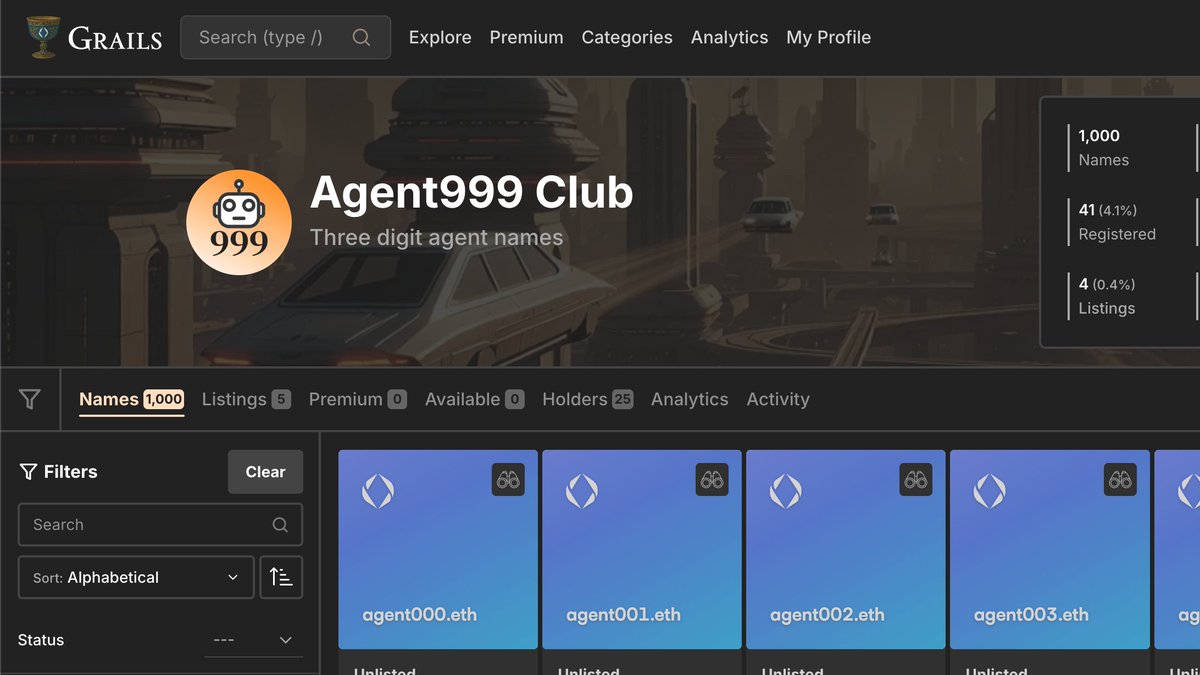Click the ENS logo on the agent003.eth card
This screenshot has width=1200, height=675.
(x=990, y=491)
